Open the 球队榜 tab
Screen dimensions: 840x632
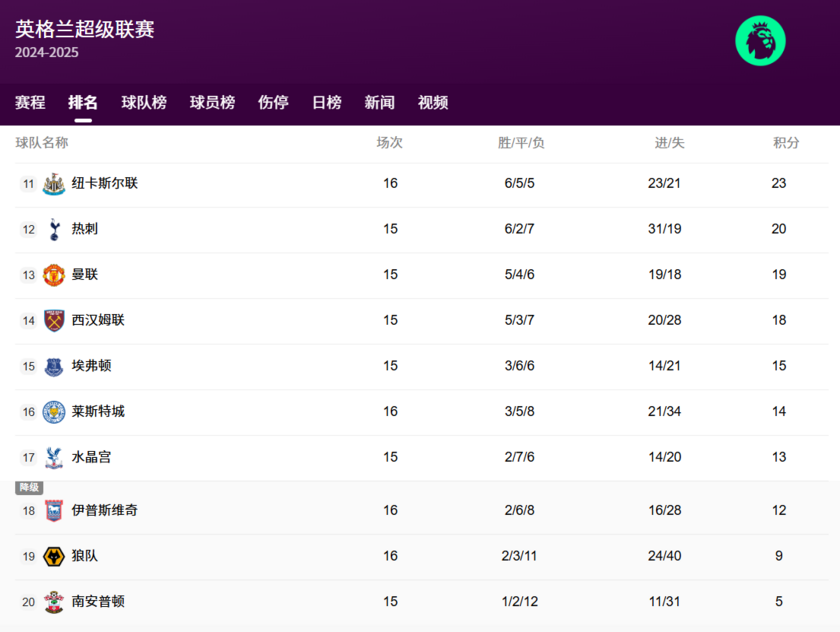(144, 102)
